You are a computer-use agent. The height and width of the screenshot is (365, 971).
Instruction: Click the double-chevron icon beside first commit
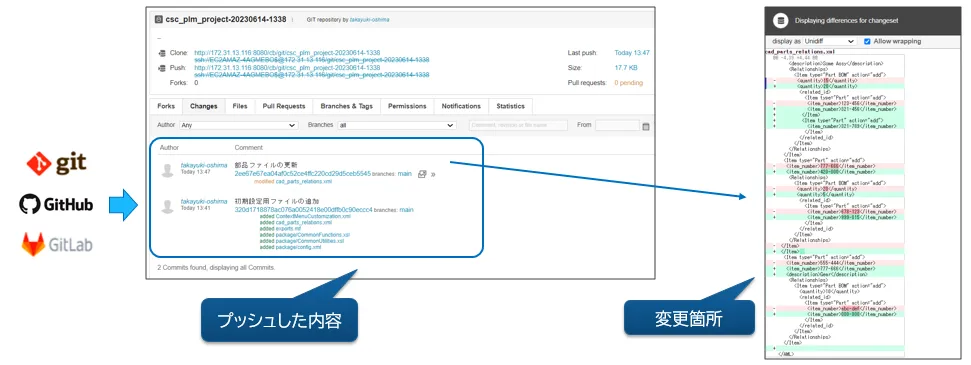click(433, 175)
